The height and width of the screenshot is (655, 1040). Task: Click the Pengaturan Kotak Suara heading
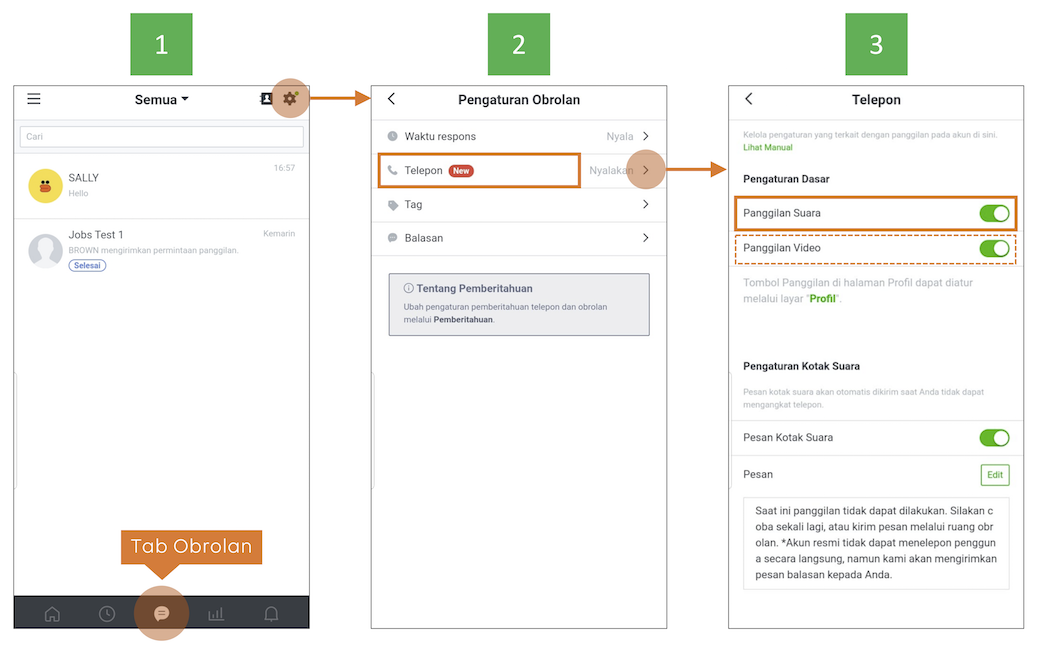coord(801,366)
